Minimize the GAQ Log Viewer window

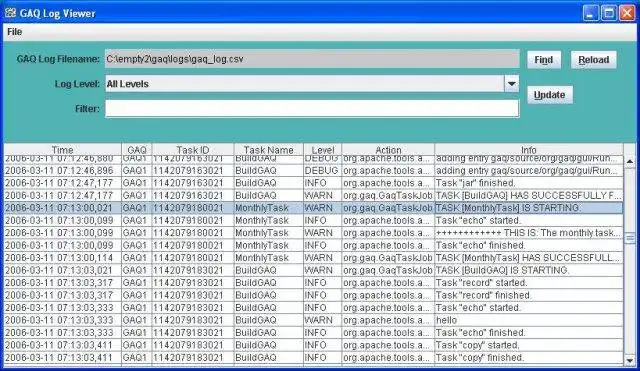pos(590,13)
